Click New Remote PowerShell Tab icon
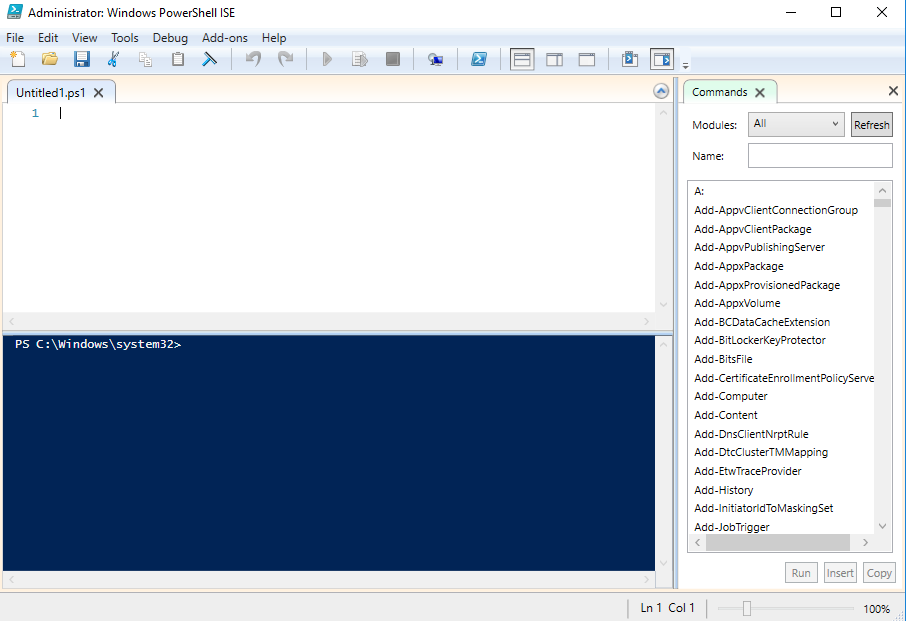906x621 pixels. tap(435, 59)
